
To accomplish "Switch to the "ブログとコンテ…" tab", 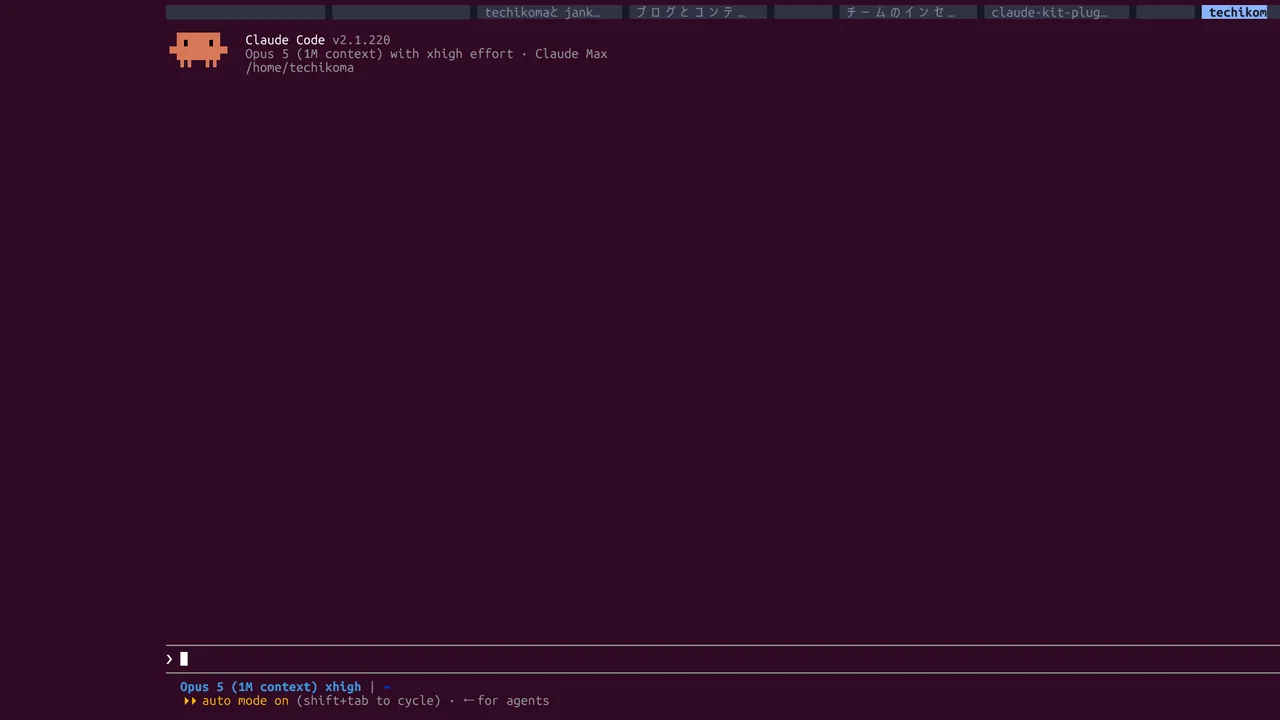I will click(698, 12).
